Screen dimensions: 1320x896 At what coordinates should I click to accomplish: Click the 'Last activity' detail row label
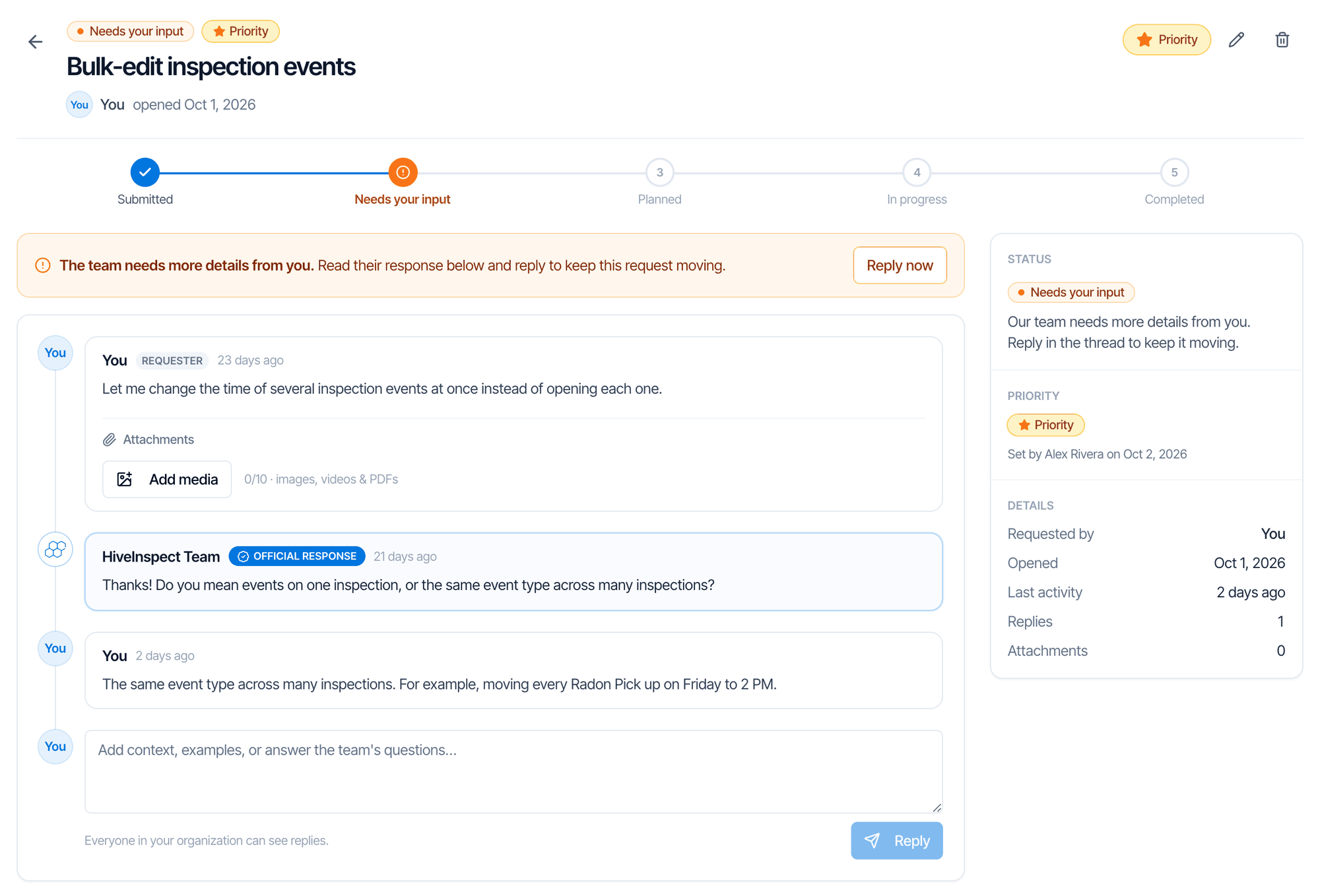(1045, 592)
